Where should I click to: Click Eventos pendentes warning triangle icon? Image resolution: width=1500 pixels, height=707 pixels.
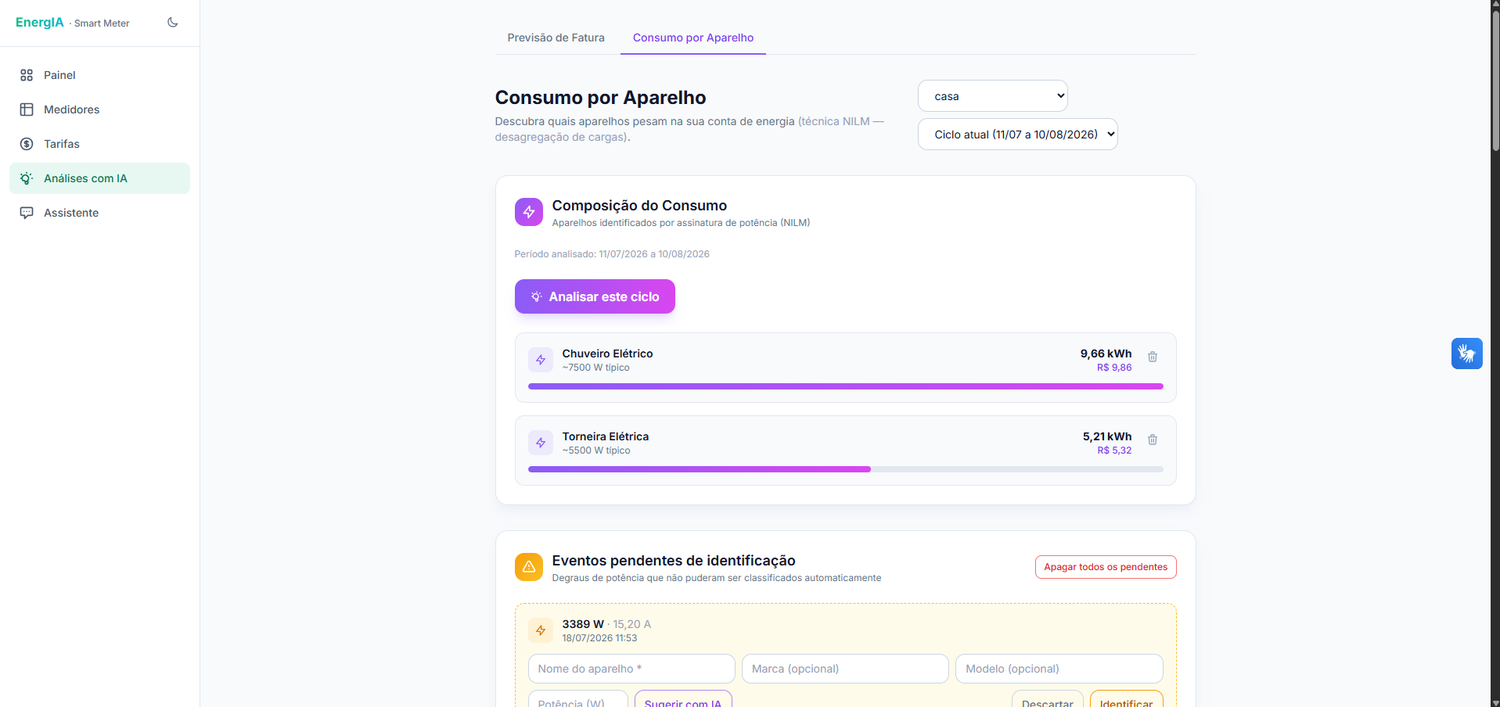click(529, 567)
